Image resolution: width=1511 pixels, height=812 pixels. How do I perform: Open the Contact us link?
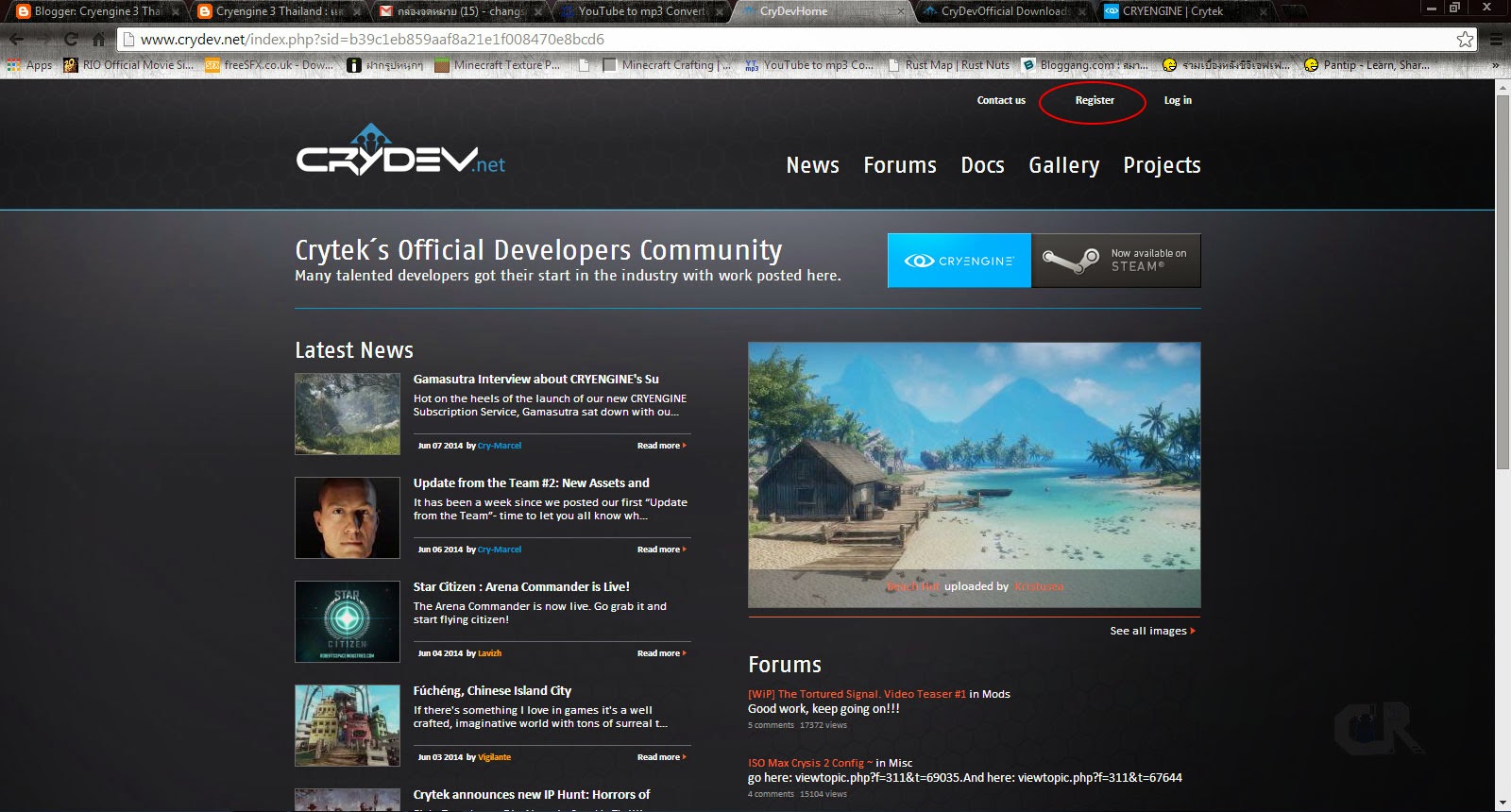point(1001,100)
